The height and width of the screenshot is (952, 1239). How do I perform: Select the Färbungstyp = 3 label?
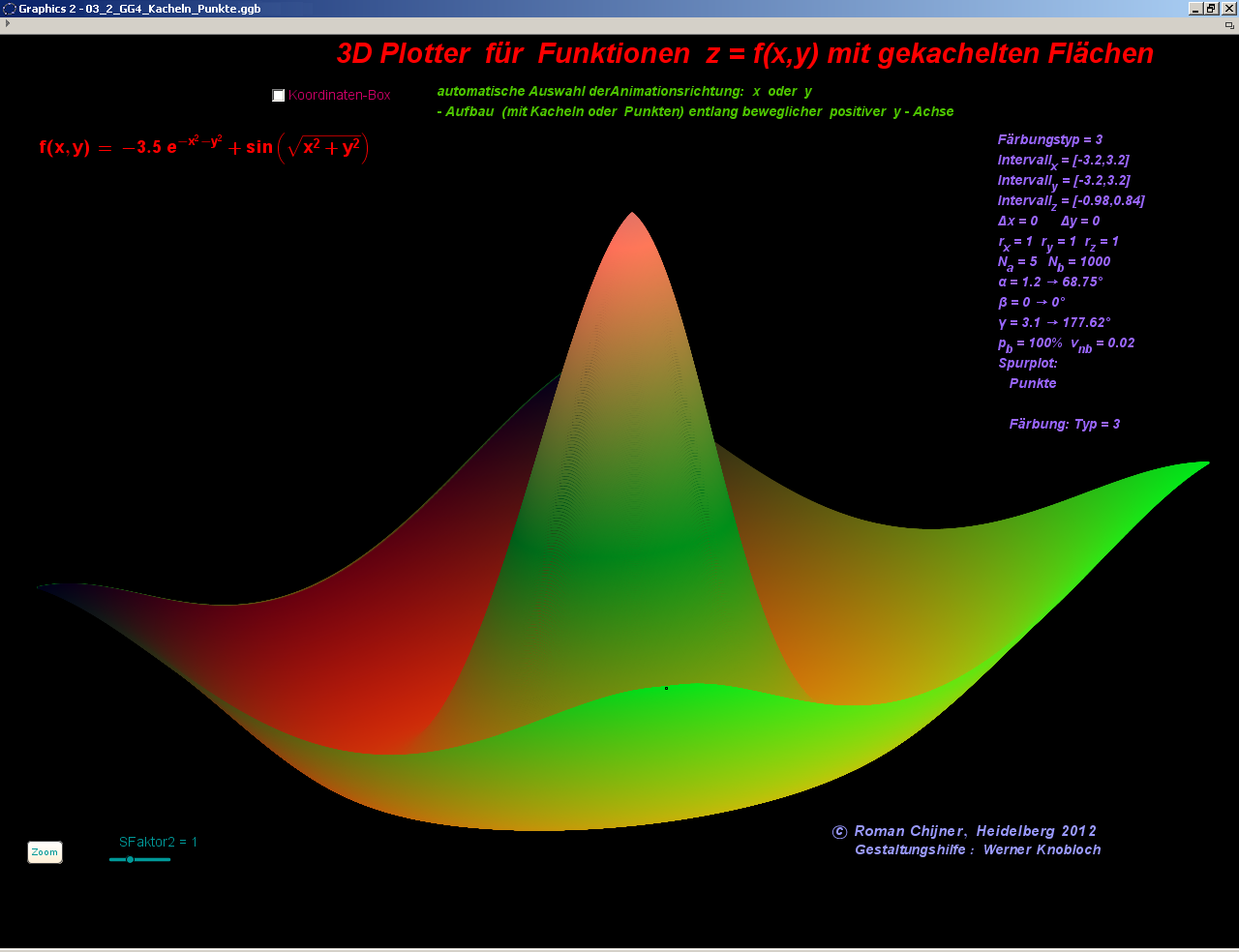(x=1049, y=139)
